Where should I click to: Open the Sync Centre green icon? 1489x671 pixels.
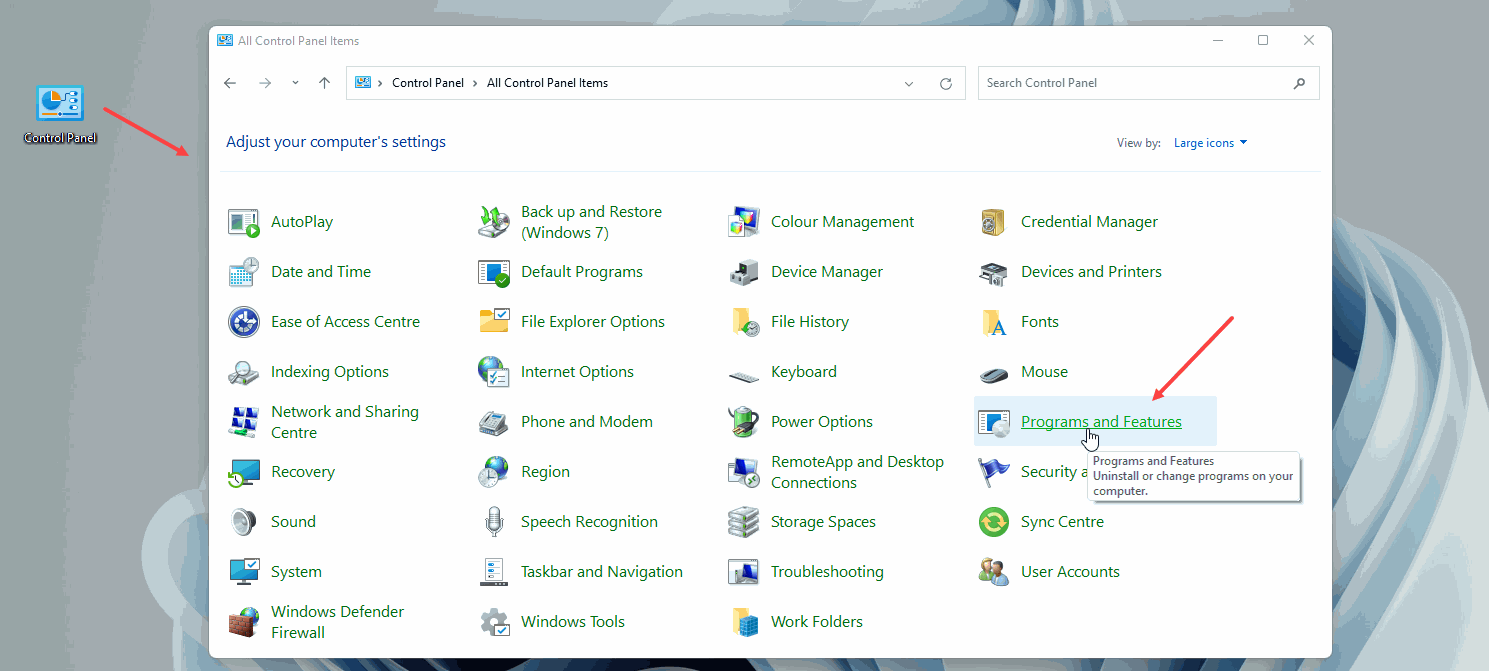click(x=993, y=522)
